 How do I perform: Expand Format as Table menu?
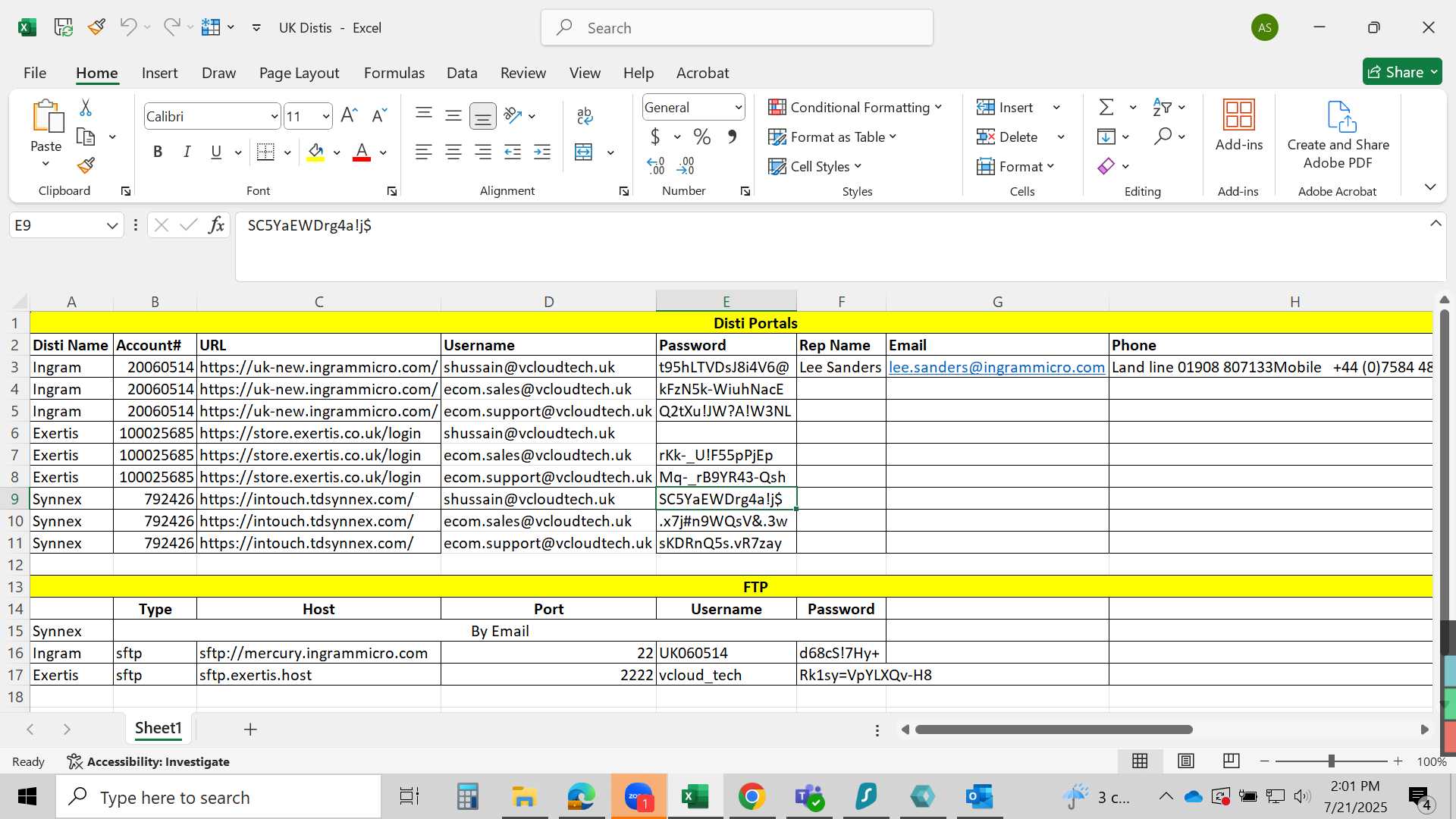point(832,137)
